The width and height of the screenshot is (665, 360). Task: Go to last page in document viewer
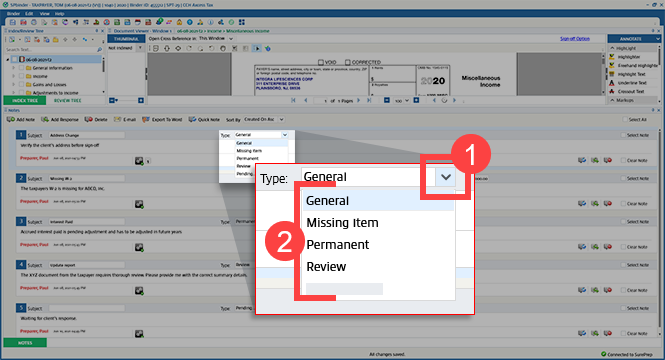pos(369,100)
